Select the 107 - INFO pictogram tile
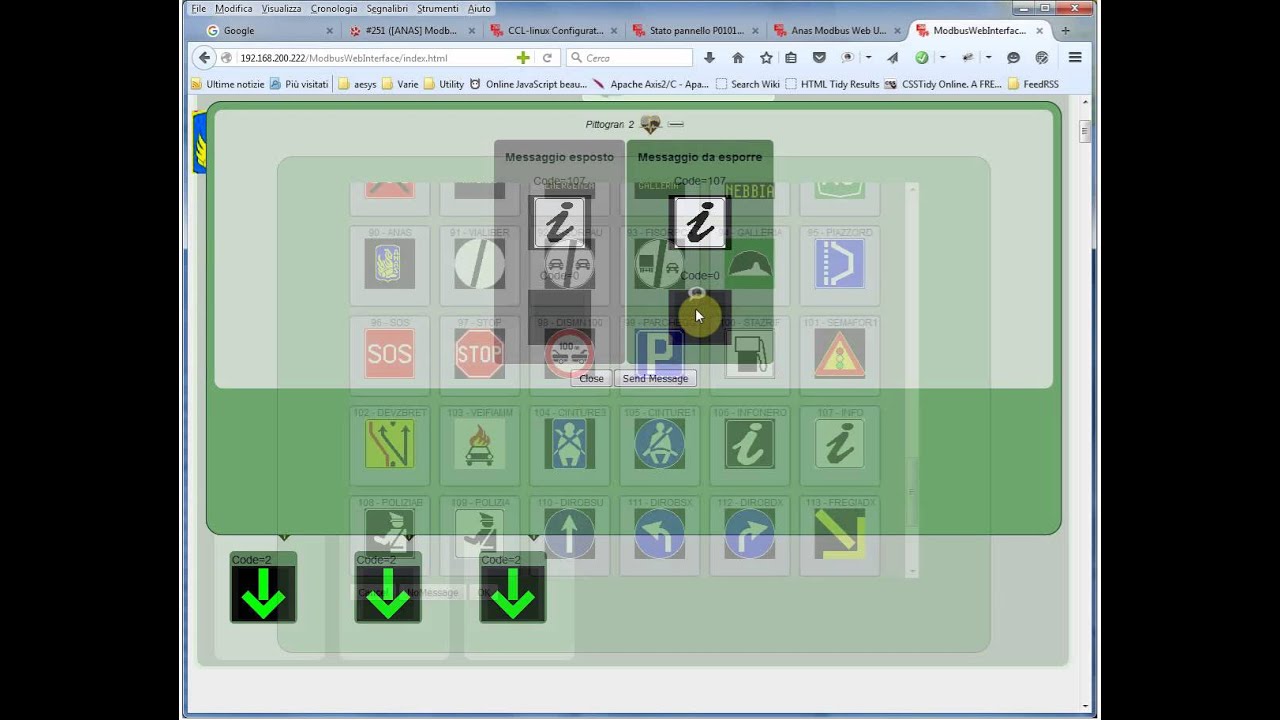The width and height of the screenshot is (1280, 720). [x=839, y=444]
